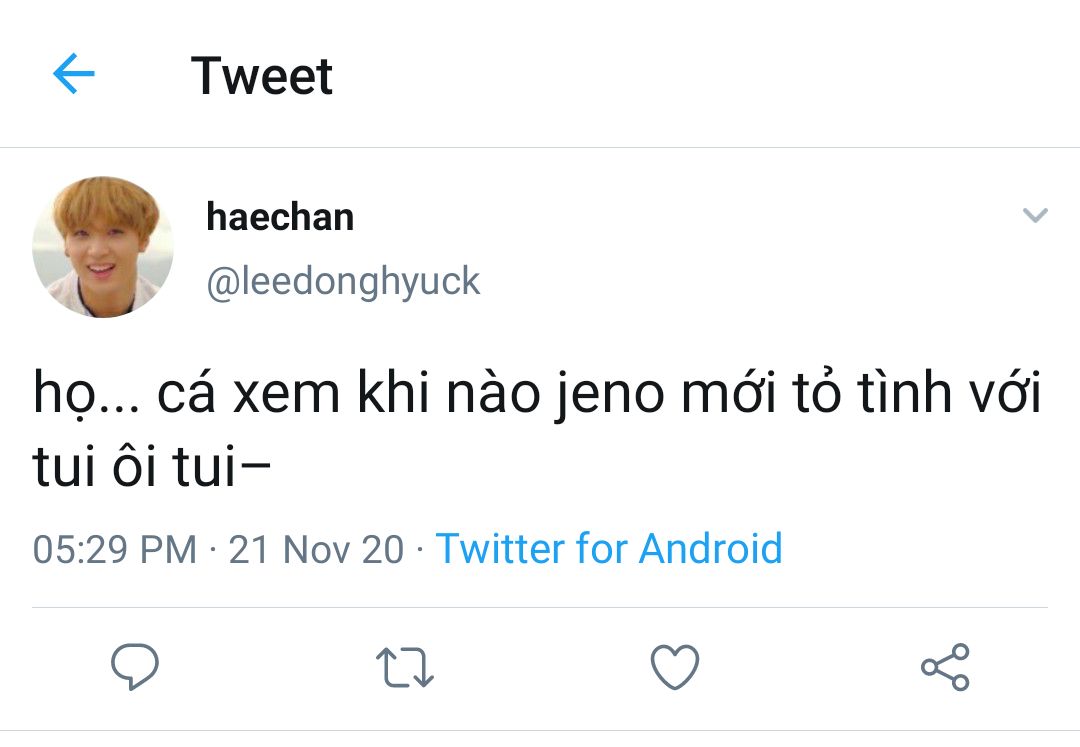This screenshot has height=747, width=1080.
Task: Tap the display name haechan
Action: click(280, 216)
